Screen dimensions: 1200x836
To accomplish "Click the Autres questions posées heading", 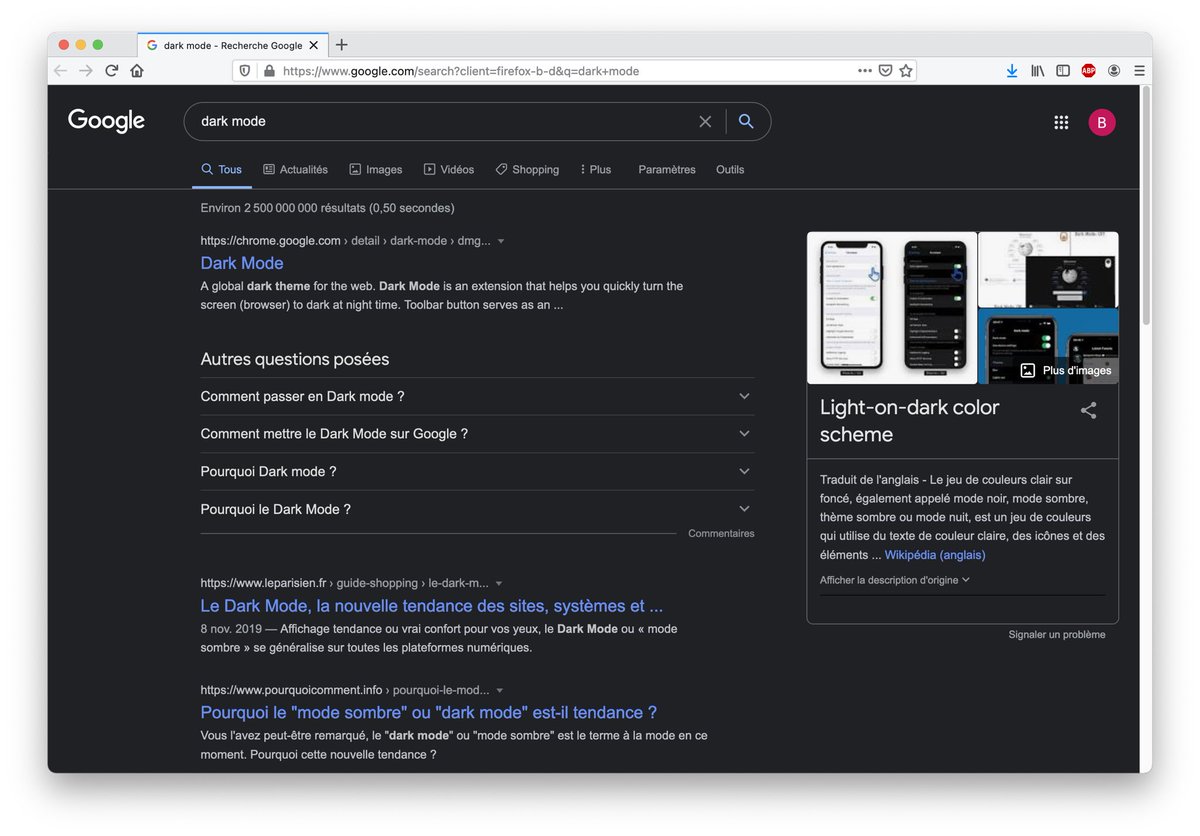I will [x=295, y=359].
